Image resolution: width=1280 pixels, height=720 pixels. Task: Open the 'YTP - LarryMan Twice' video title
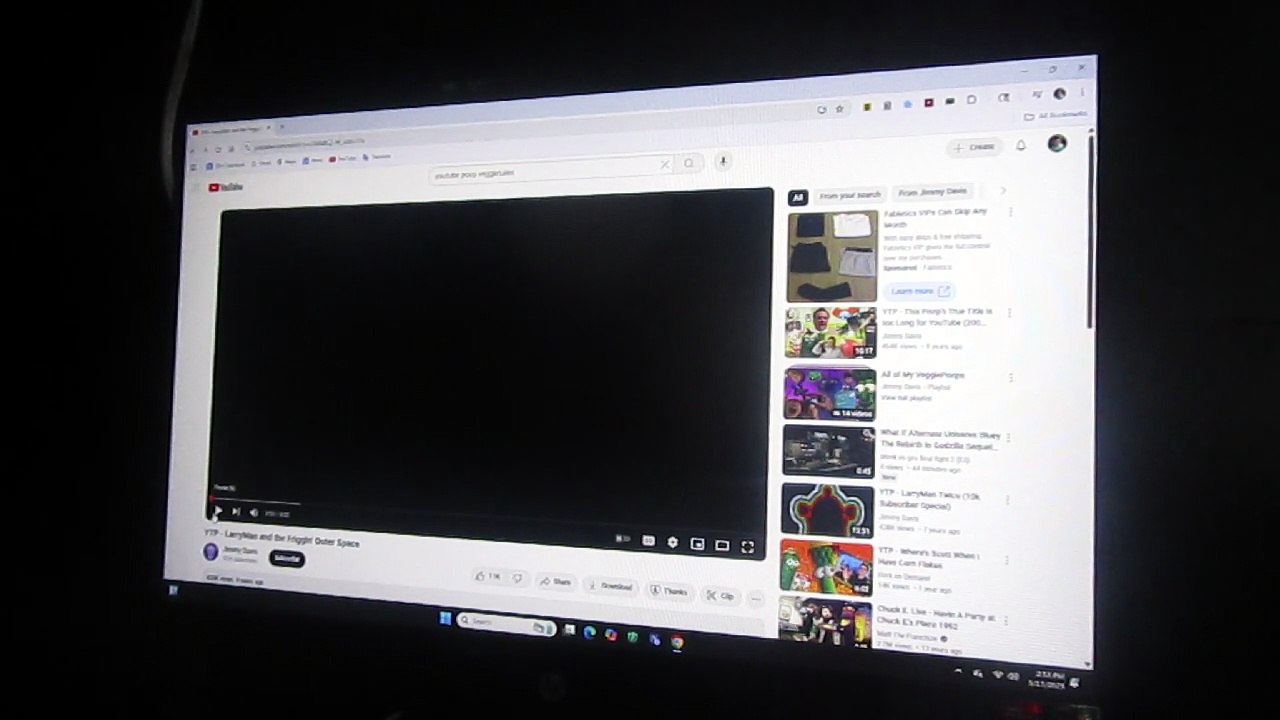click(x=930, y=499)
